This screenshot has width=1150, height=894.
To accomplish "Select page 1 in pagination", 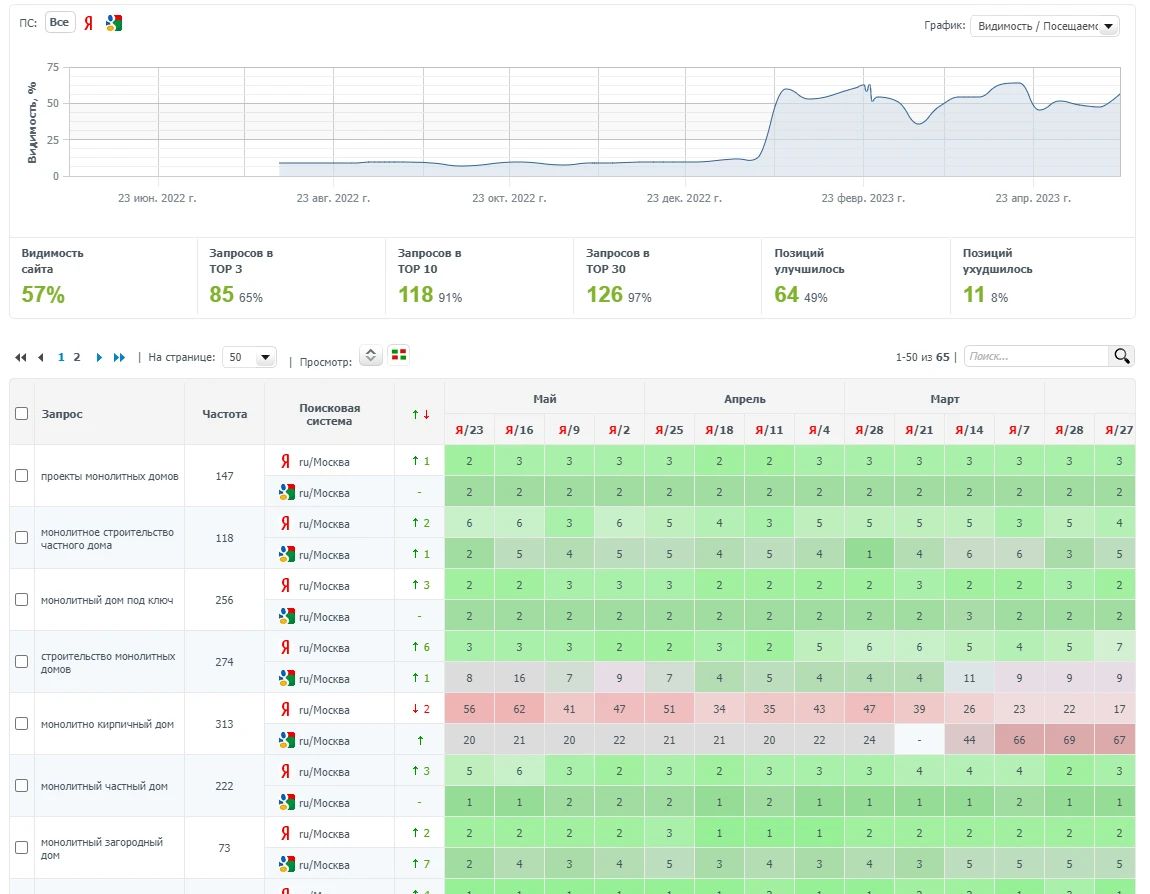I will point(61,357).
